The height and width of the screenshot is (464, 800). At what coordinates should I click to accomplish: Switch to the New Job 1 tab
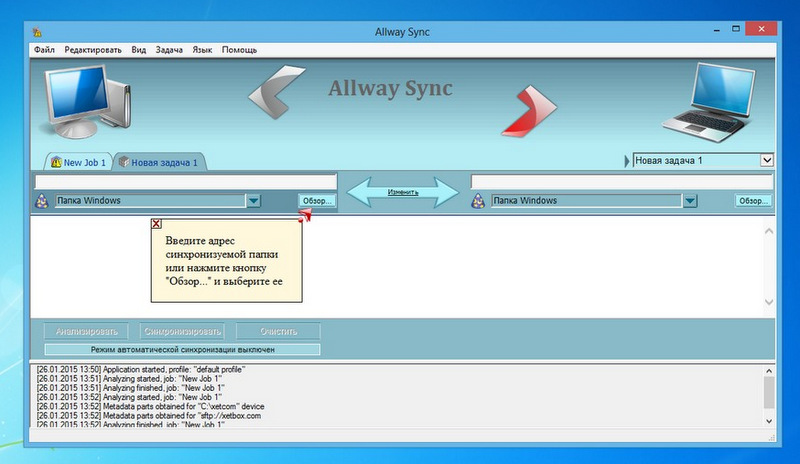pyautogui.click(x=79, y=162)
